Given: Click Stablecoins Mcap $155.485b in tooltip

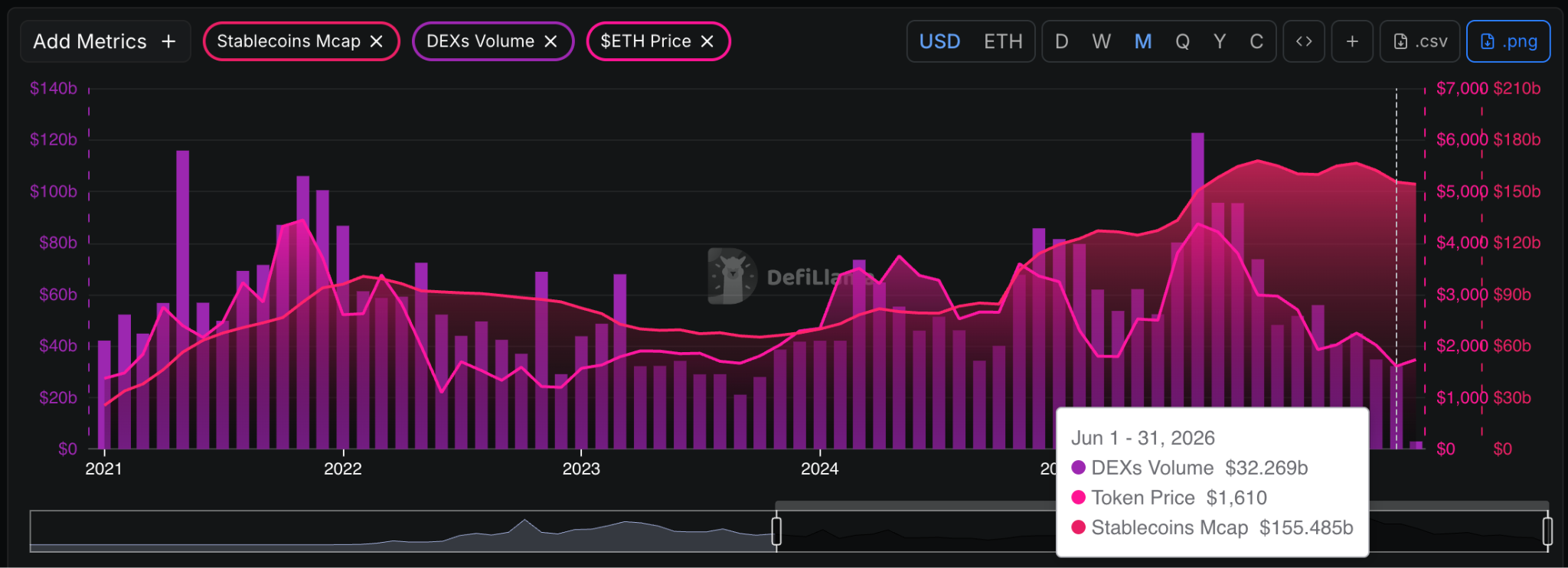Looking at the screenshot, I should [x=1212, y=527].
